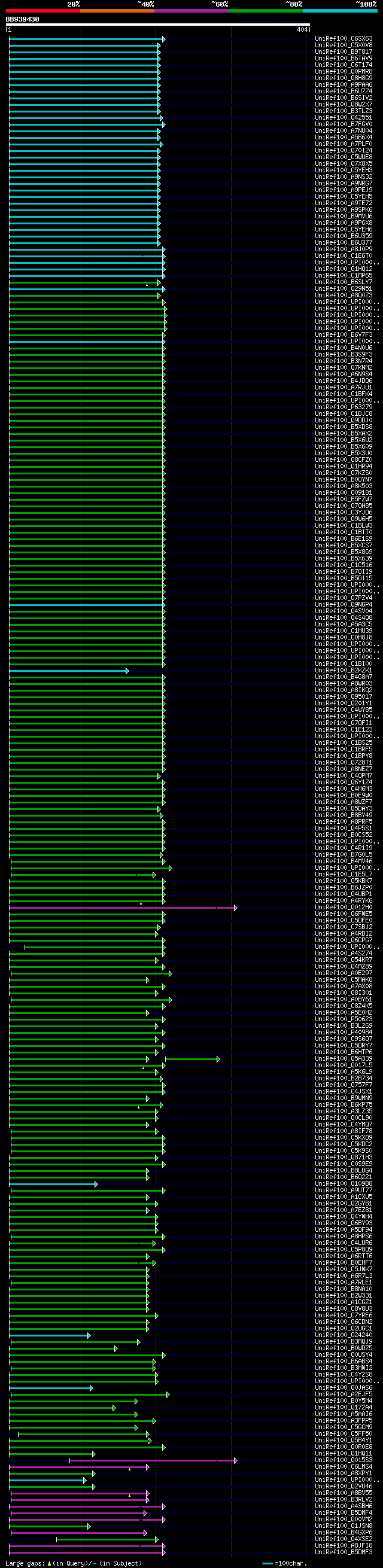
Task: Select hit label UniRef100_Q95017
Action: (344, 697)
